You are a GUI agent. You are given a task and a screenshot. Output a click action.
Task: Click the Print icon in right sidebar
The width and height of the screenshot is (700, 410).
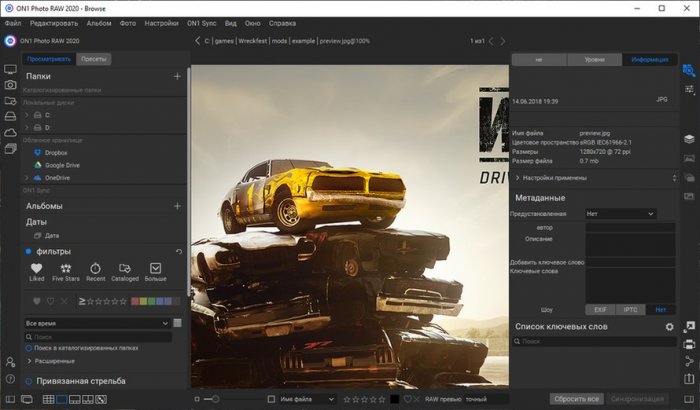coord(689,344)
